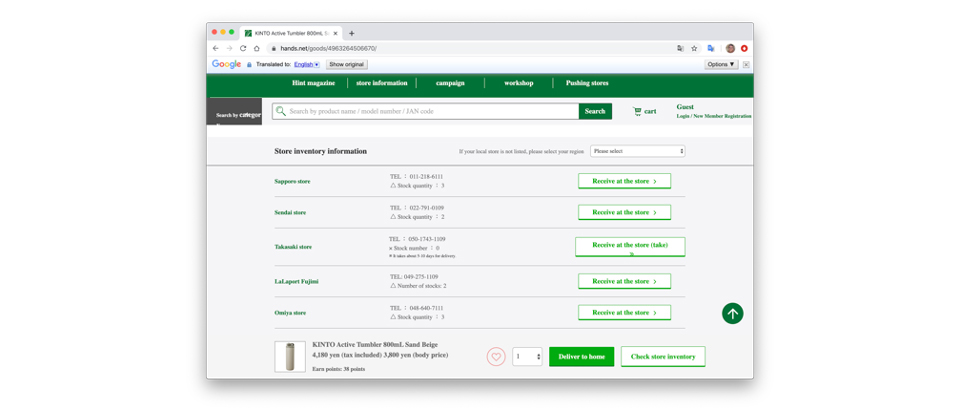Choose Receive at the store for Sapporo
Image resolution: width=960 pixels, height=408 pixels.
click(624, 181)
